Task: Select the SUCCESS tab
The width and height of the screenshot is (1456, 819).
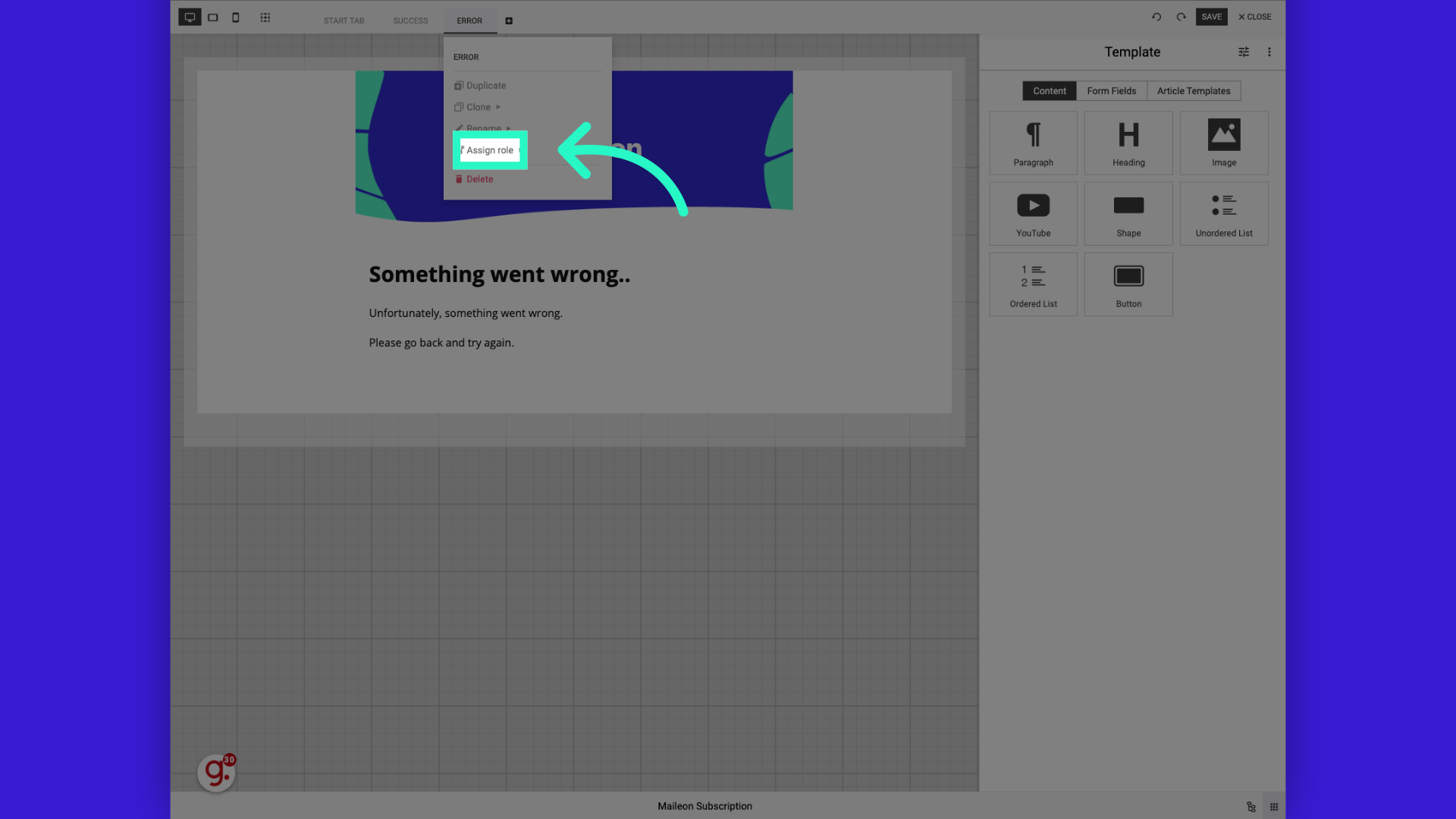Action: pyautogui.click(x=410, y=20)
